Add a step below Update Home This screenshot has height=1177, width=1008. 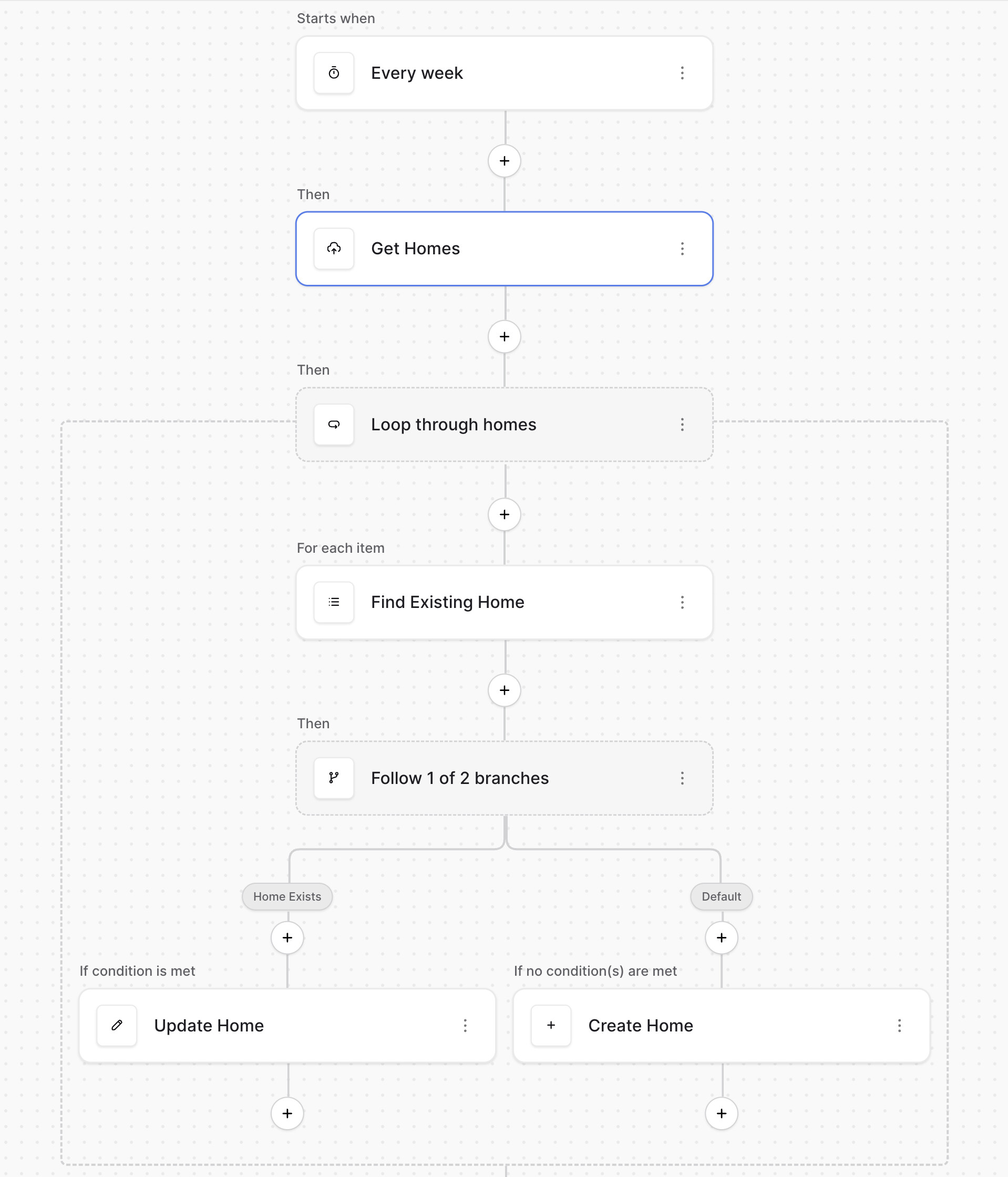[x=287, y=1113]
